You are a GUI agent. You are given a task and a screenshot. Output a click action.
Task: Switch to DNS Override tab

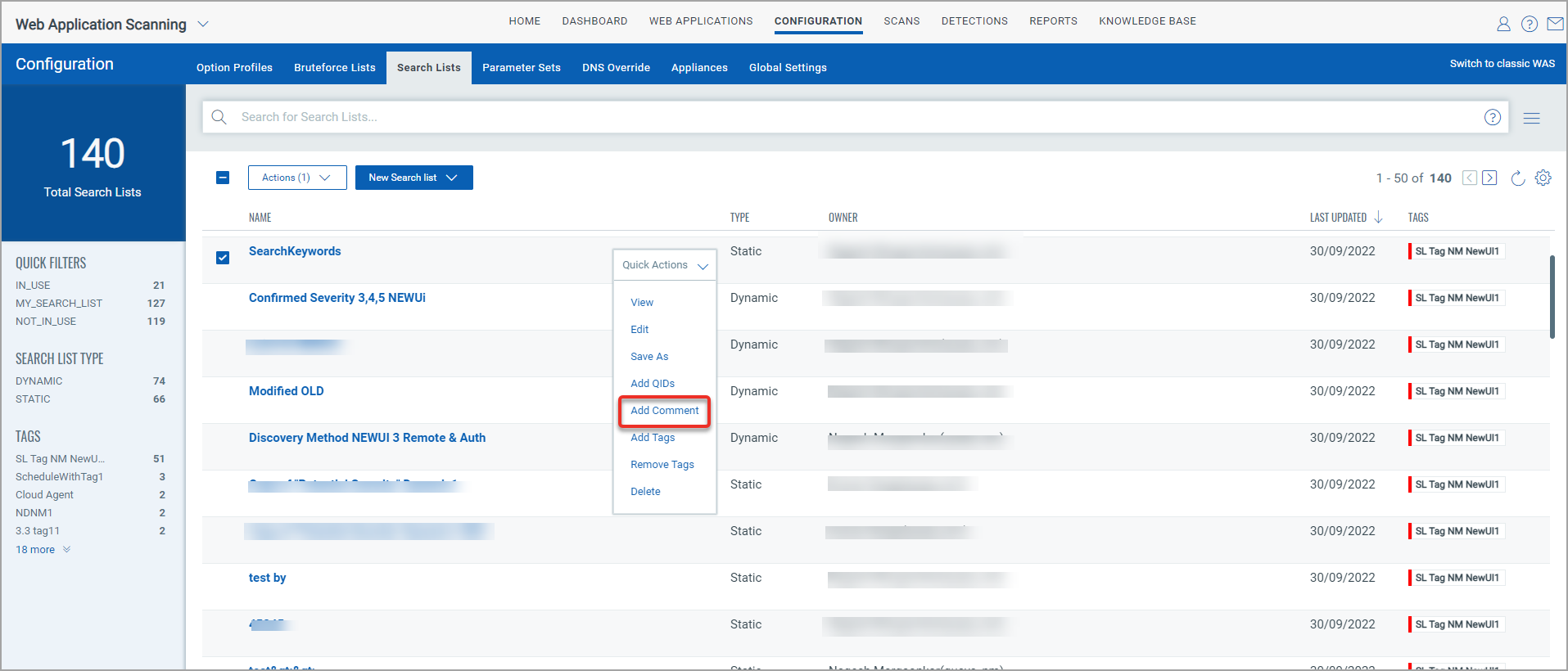point(616,68)
